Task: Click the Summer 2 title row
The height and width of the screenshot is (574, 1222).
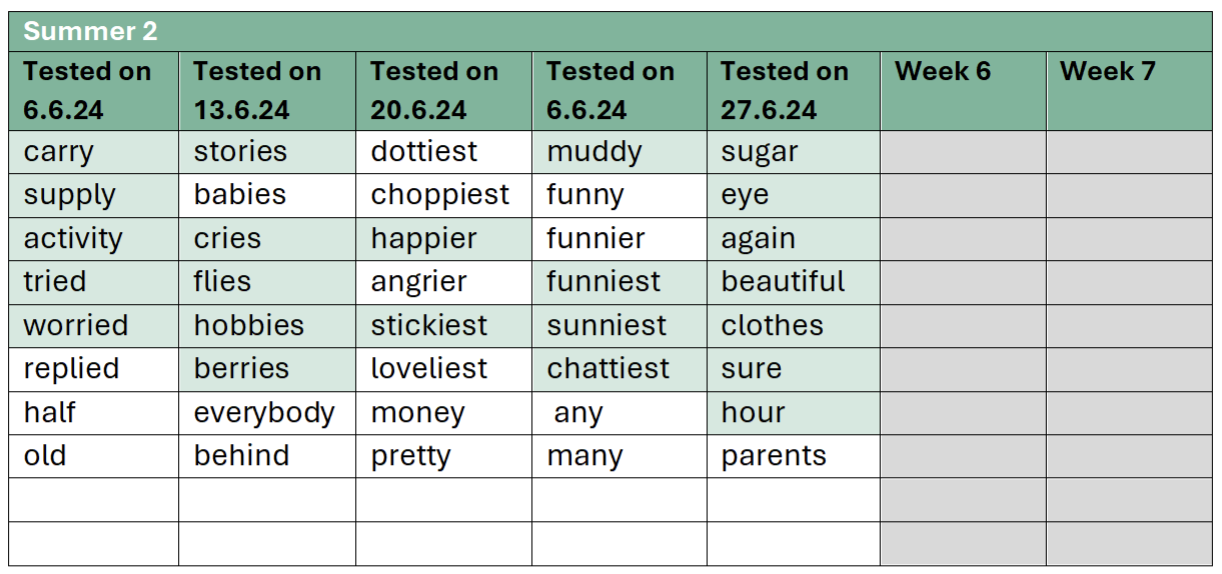Action: tap(611, 31)
